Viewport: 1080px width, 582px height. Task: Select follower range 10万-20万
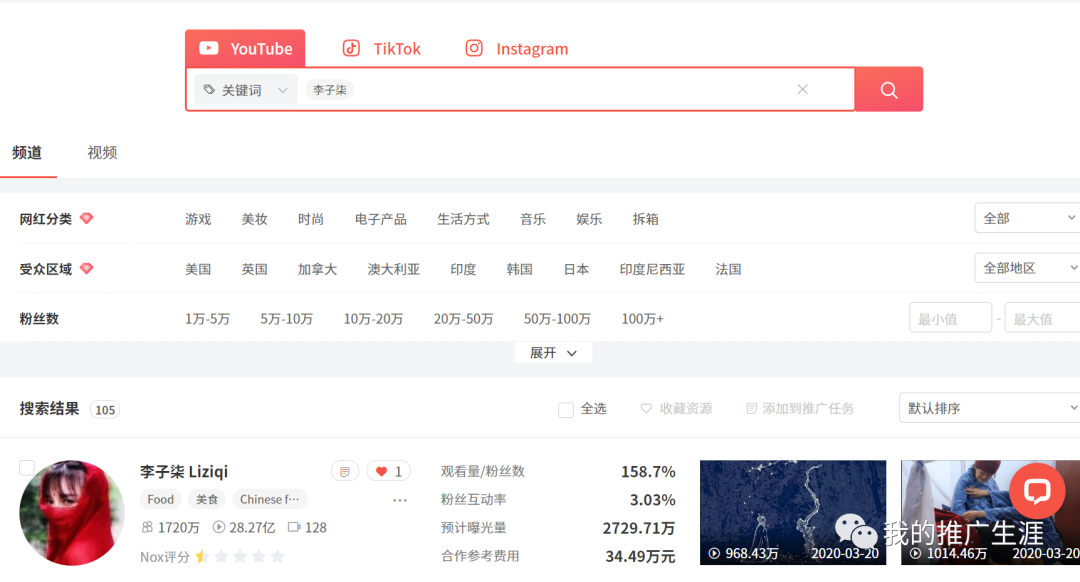point(373,319)
